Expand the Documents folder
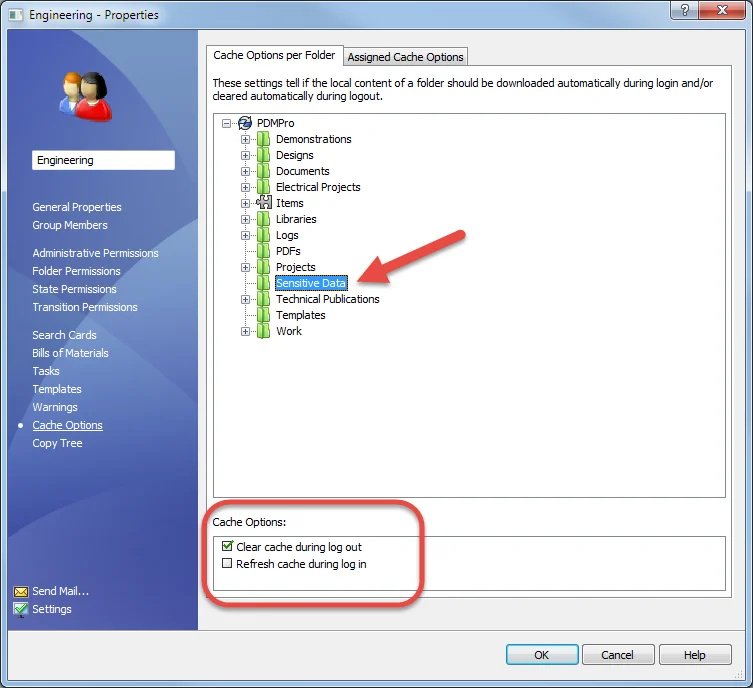 pos(245,171)
